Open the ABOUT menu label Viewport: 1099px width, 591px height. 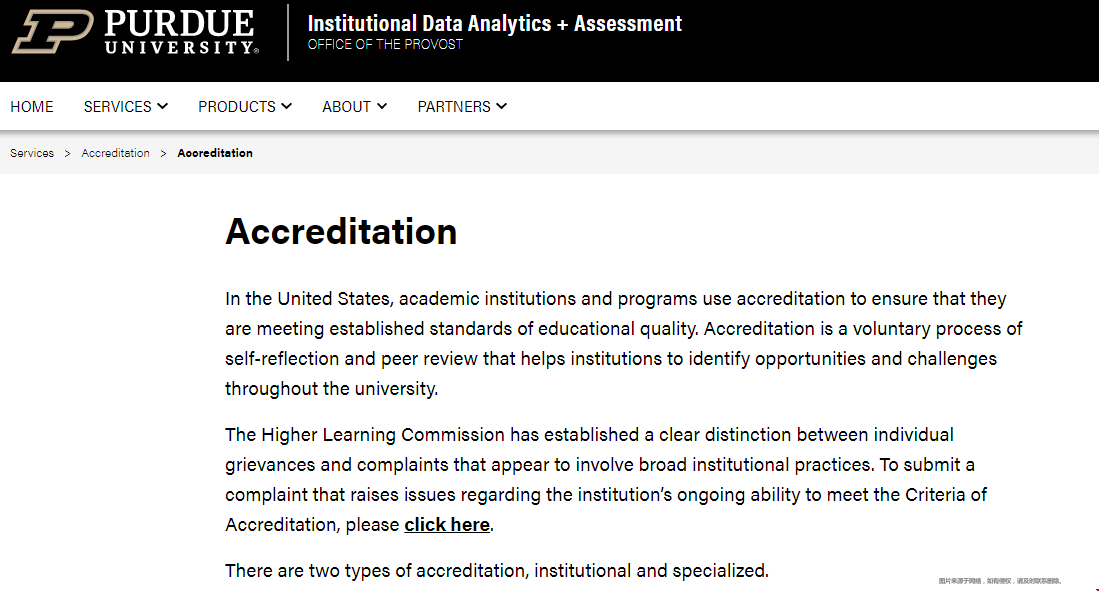(x=346, y=107)
